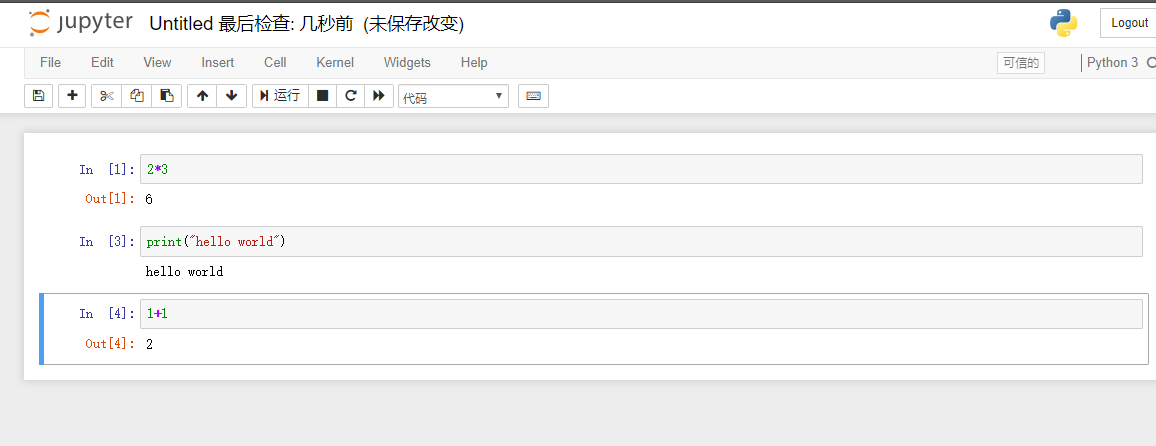Open the Cell menu
The image size is (1156, 446).
click(x=275, y=63)
